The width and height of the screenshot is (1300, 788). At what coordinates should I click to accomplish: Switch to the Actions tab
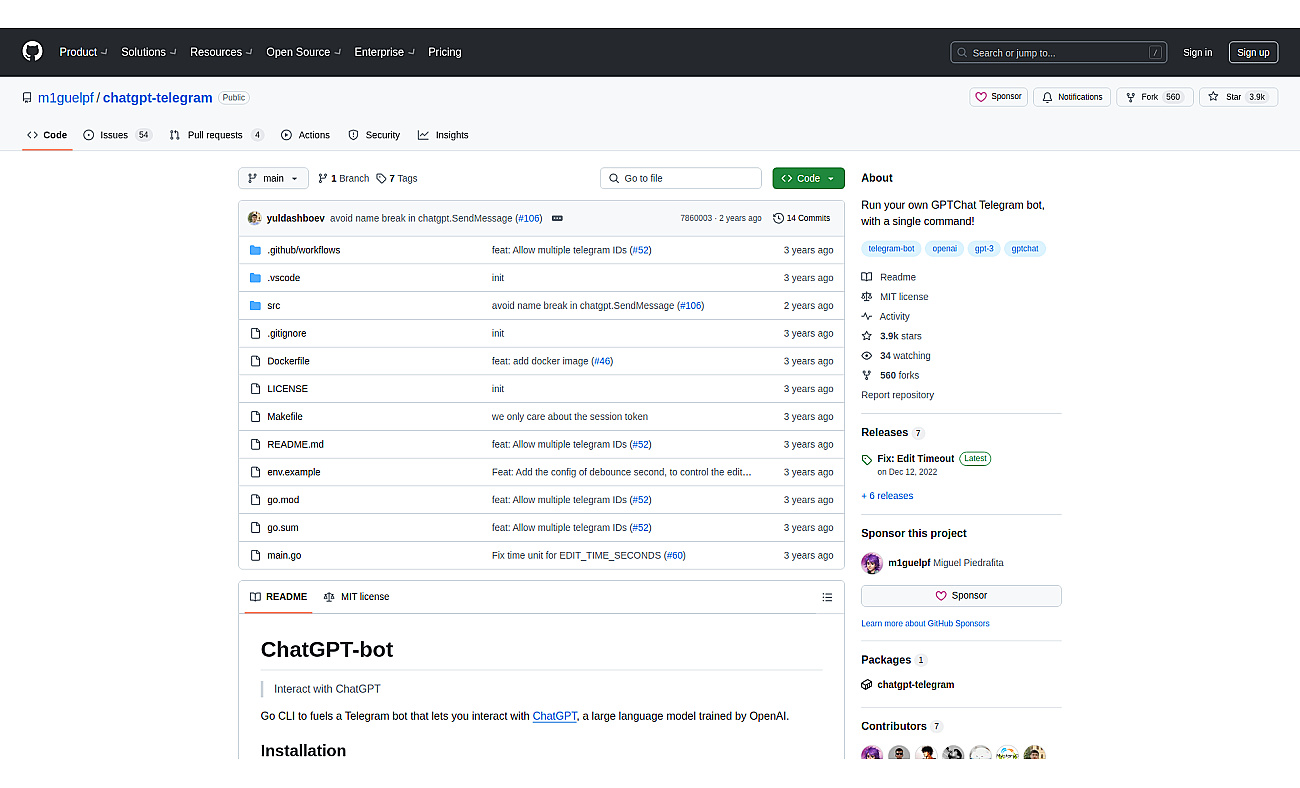click(x=305, y=135)
